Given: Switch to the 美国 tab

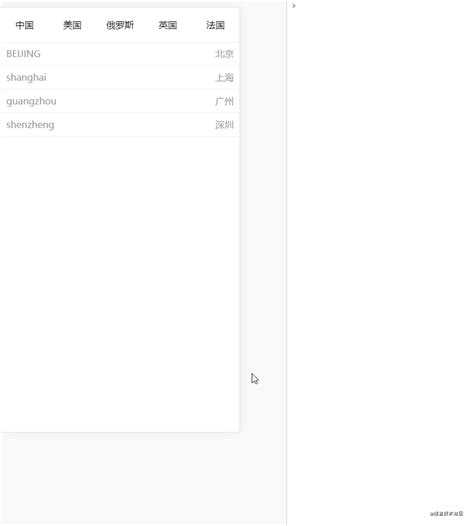Looking at the screenshot, I should 72,25.
